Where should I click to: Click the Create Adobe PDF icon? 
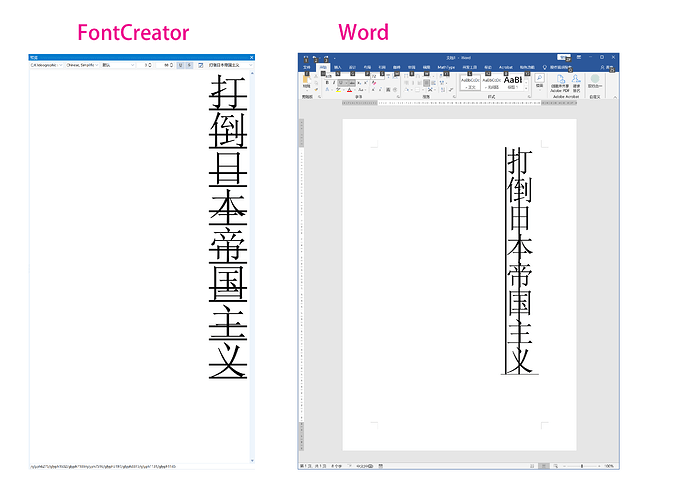pos(561,79)
